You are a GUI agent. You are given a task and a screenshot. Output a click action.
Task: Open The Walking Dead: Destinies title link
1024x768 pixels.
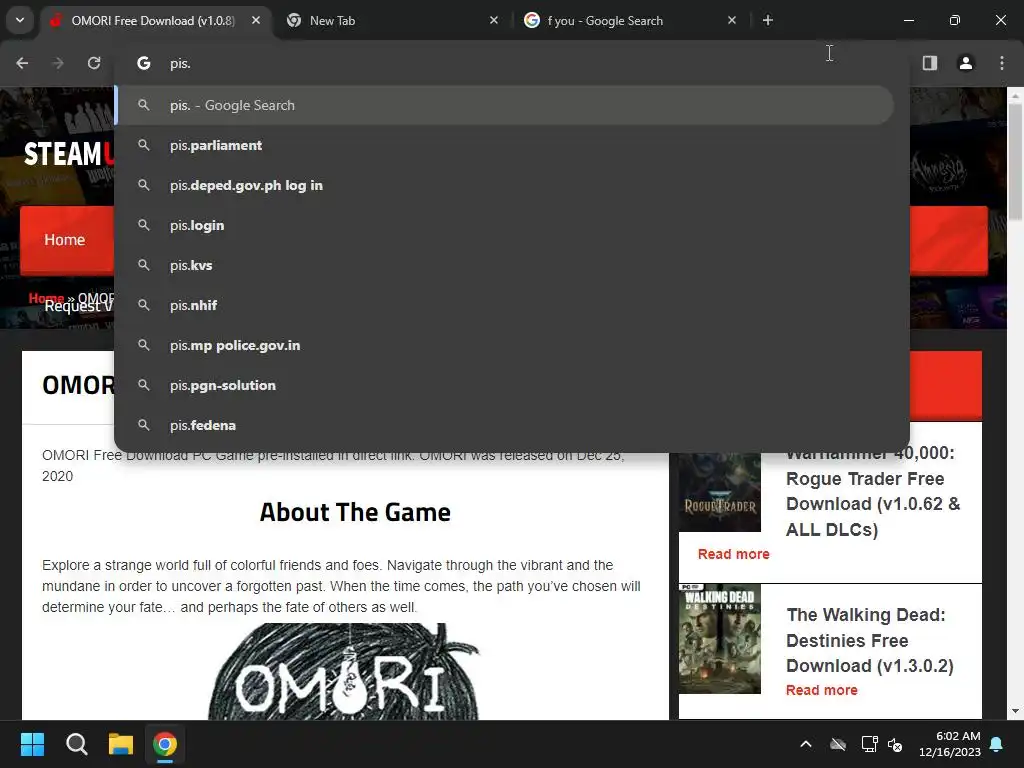tap(869, 640)
